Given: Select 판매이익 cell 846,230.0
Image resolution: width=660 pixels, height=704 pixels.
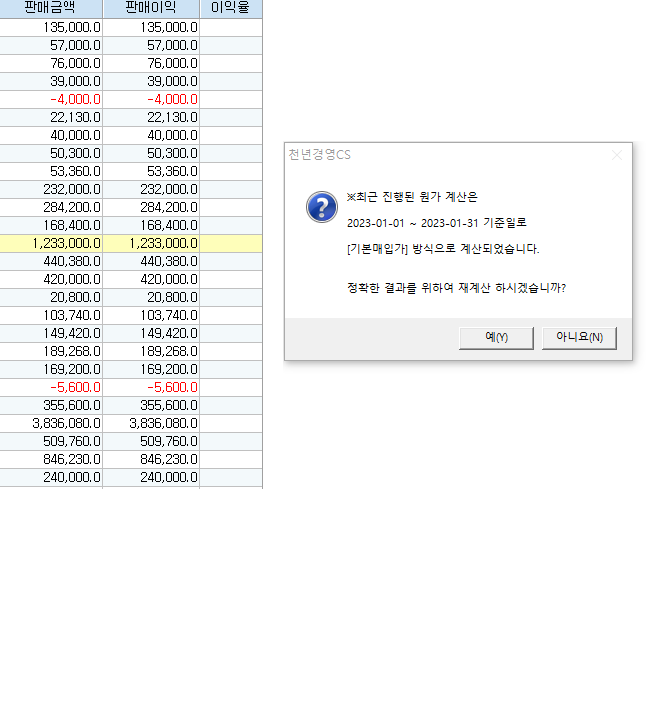Looking at the screenshot, I should (151, 459).
